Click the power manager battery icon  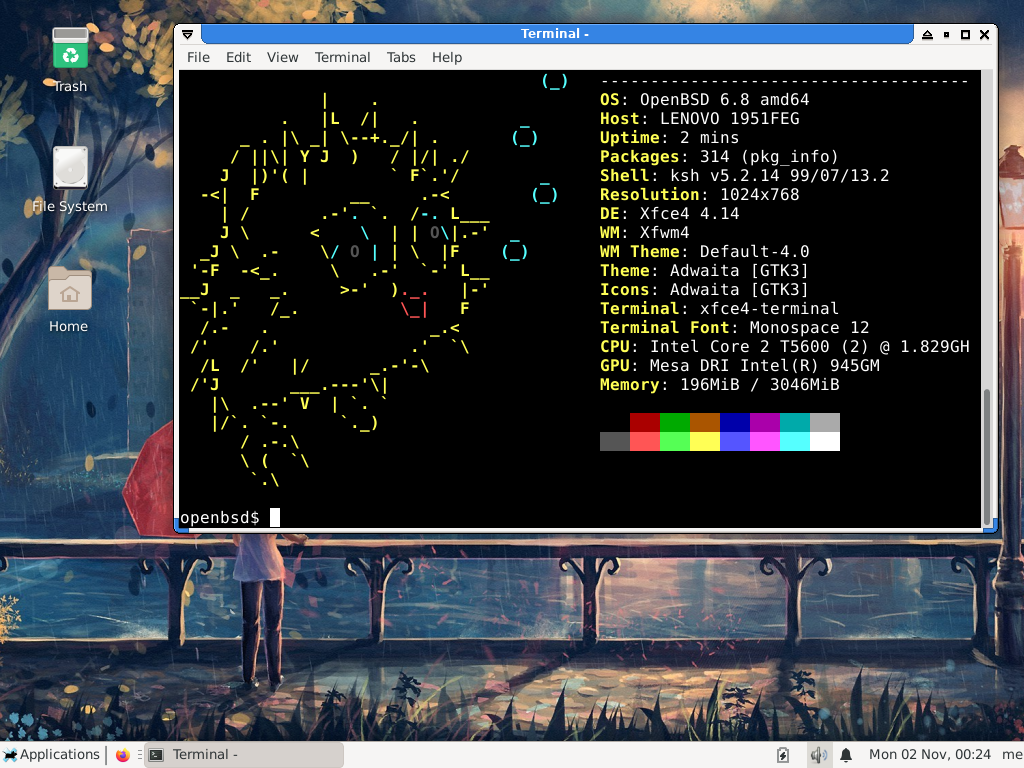pos(783,755)
